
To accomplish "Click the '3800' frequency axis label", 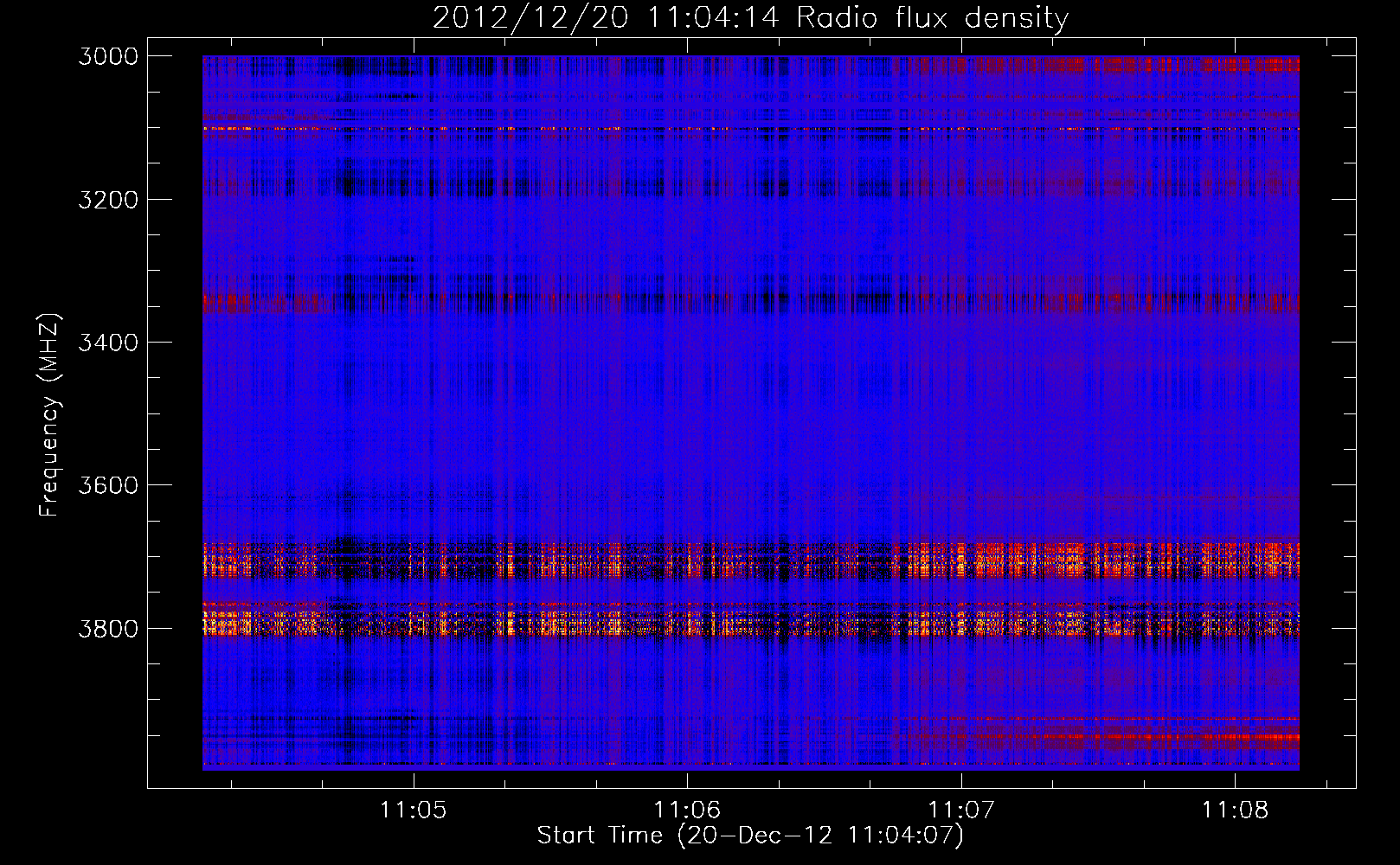I will [108, 628].
